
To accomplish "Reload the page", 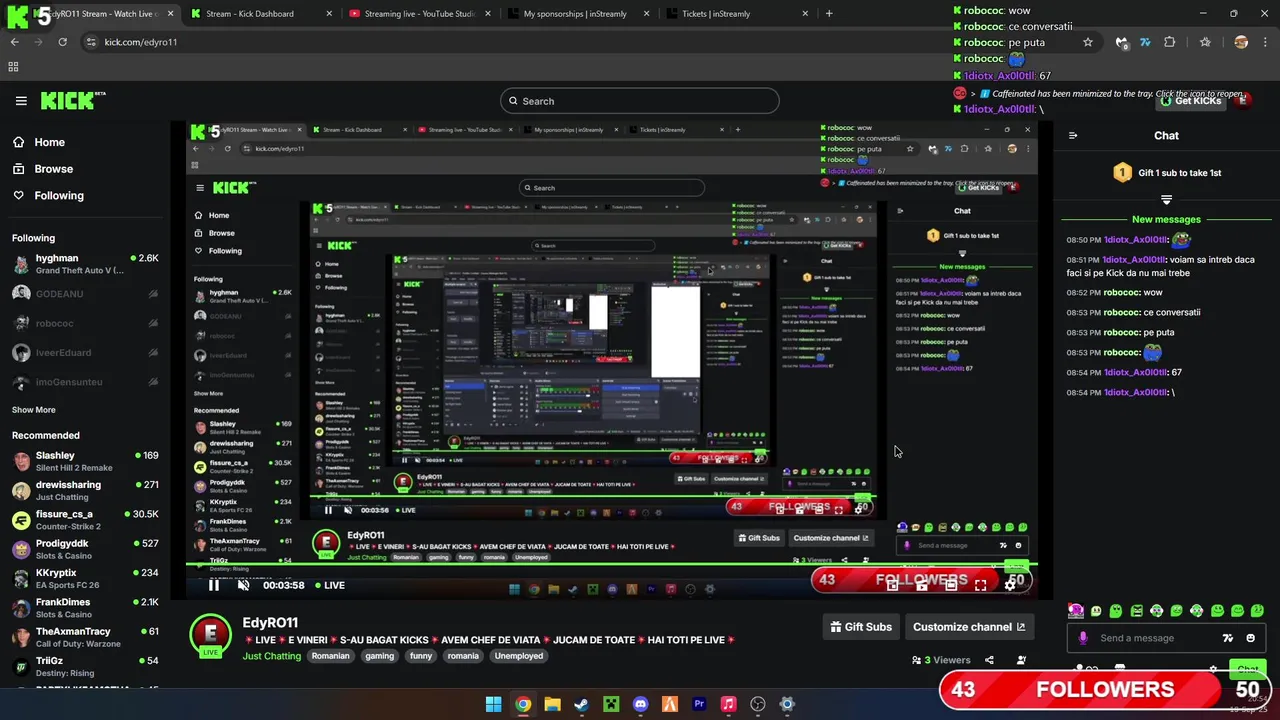I will [62, 42].
